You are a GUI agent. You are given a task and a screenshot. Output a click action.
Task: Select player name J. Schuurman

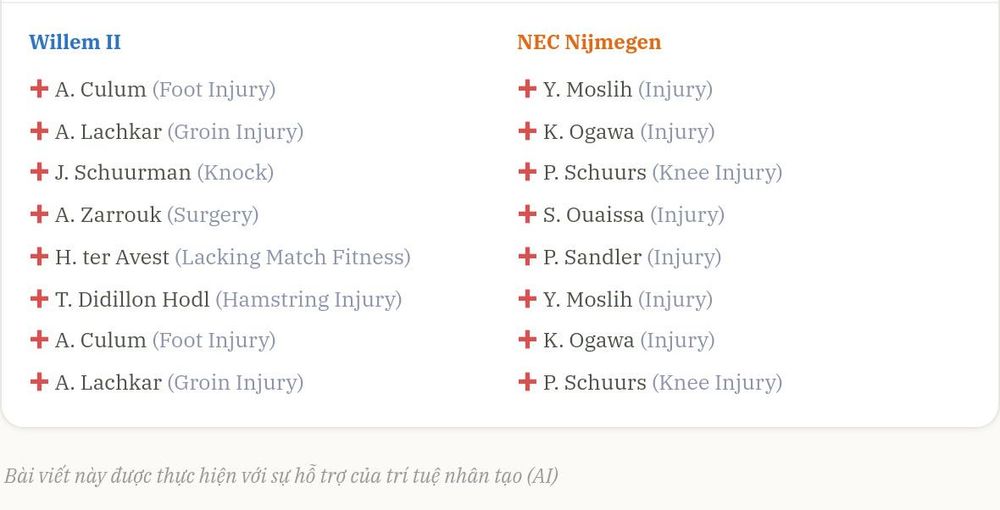pyautogui.click(x=122, y=173)
